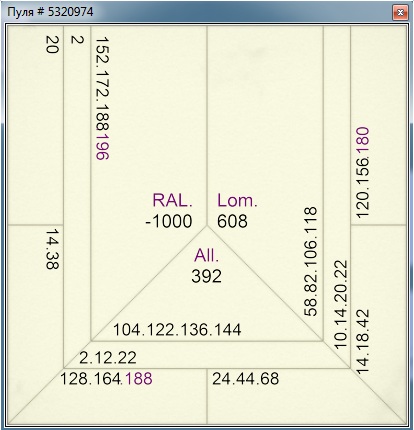Select the All. player label

click(207, 256)
